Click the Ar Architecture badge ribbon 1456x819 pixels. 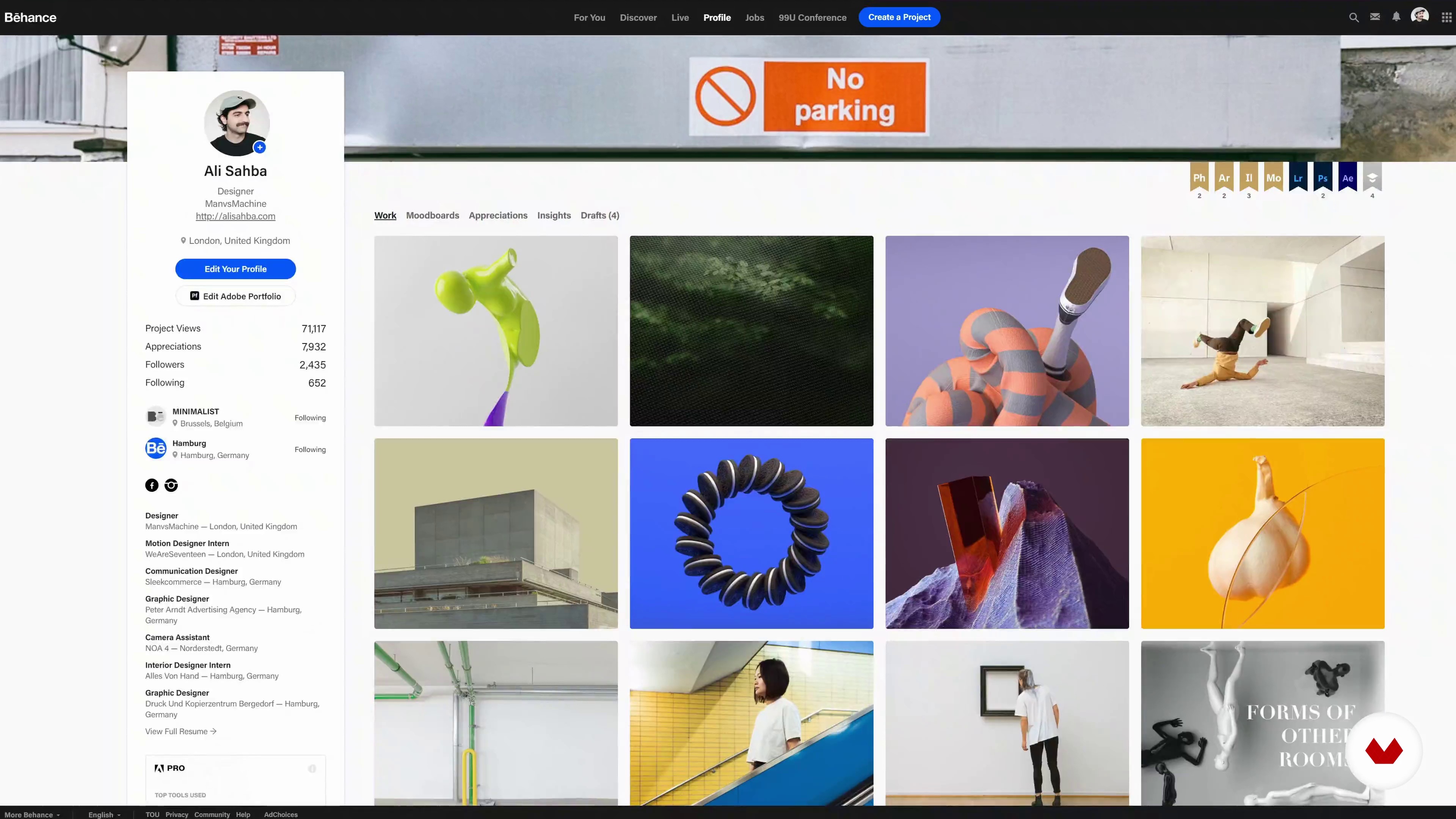pos(1224,177)
